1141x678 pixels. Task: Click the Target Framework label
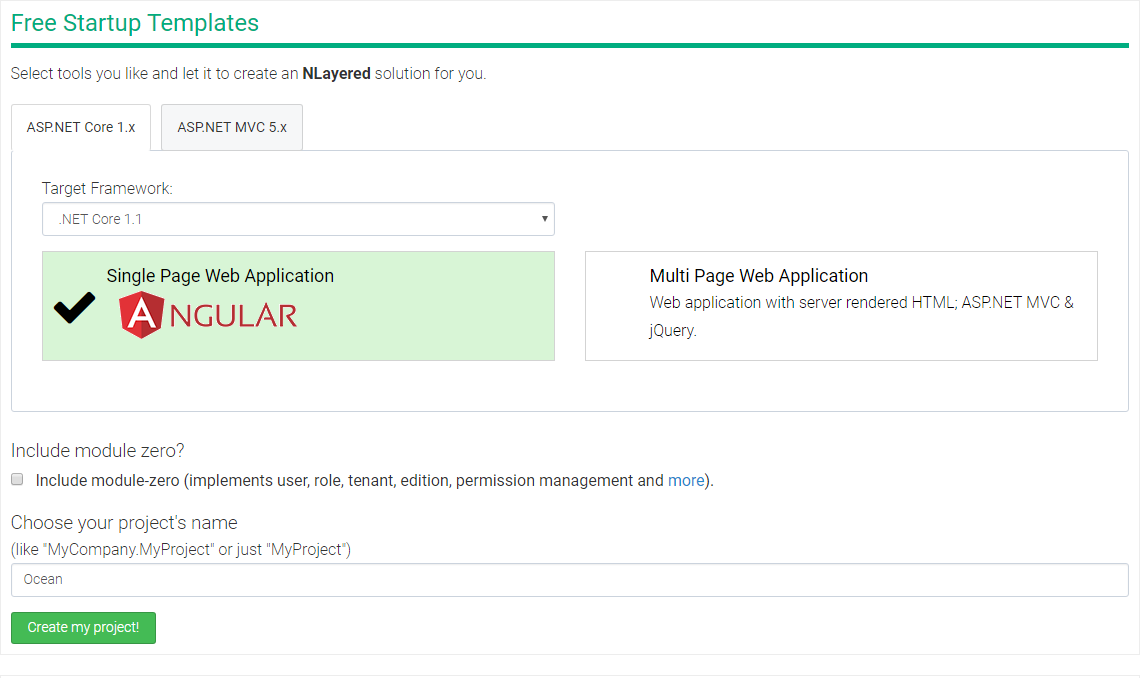click(x=107, y=188)
